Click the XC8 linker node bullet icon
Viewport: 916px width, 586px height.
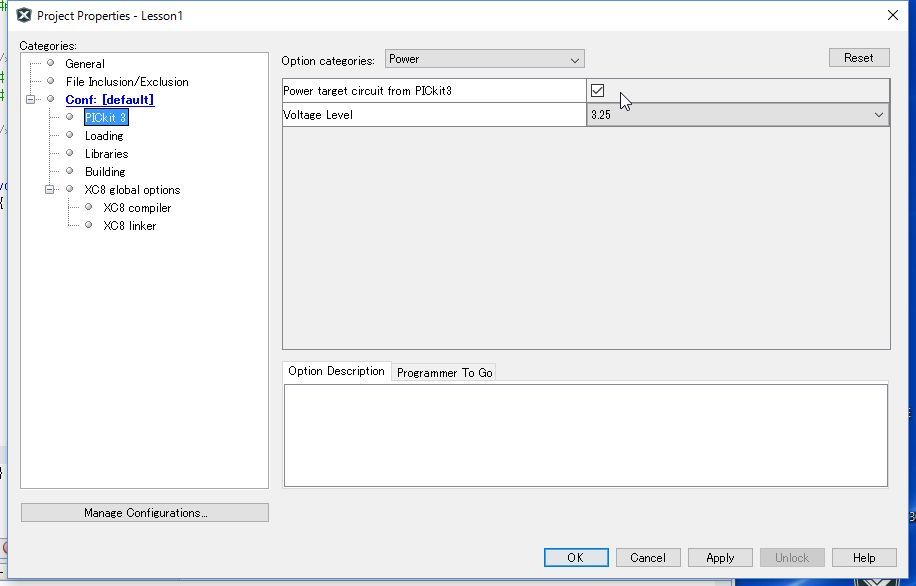(x=89, y=225)
